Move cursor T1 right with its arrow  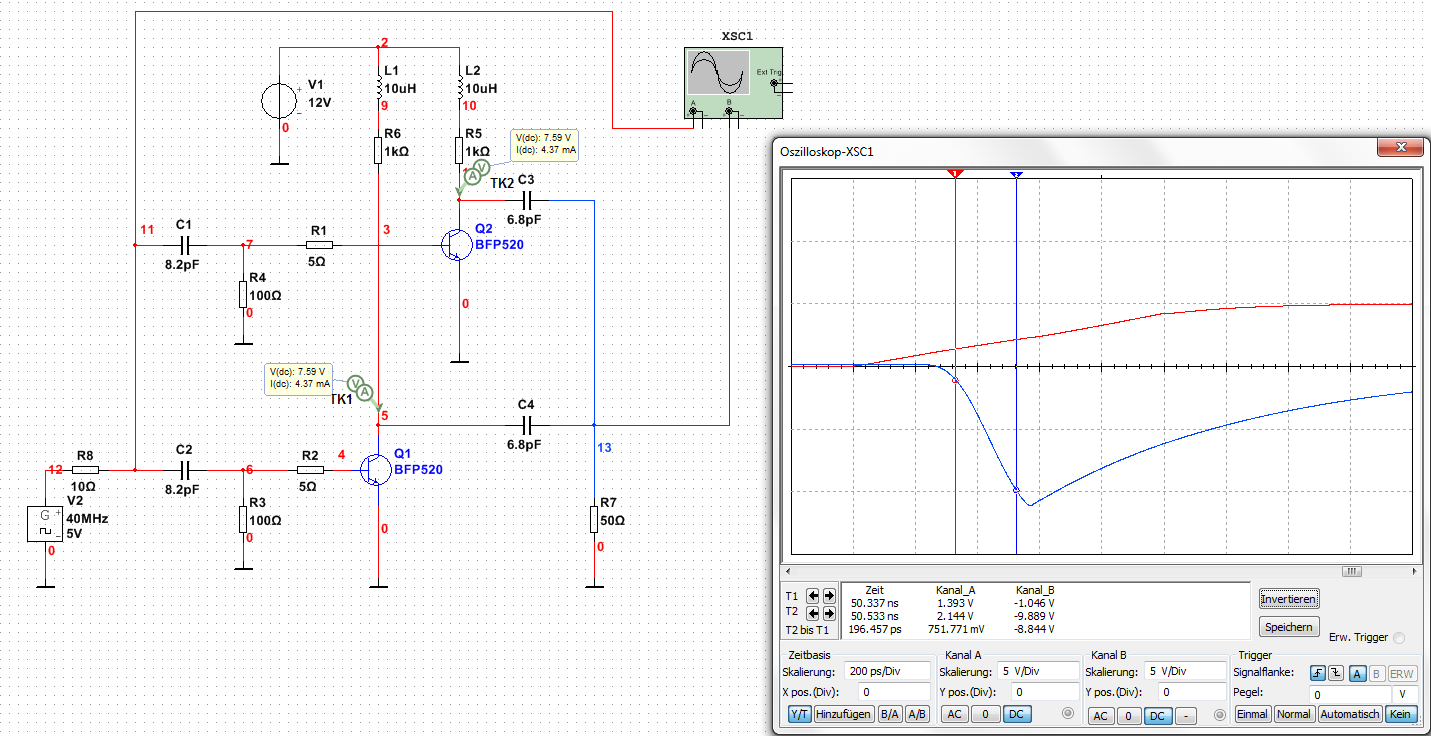point(828,595)
